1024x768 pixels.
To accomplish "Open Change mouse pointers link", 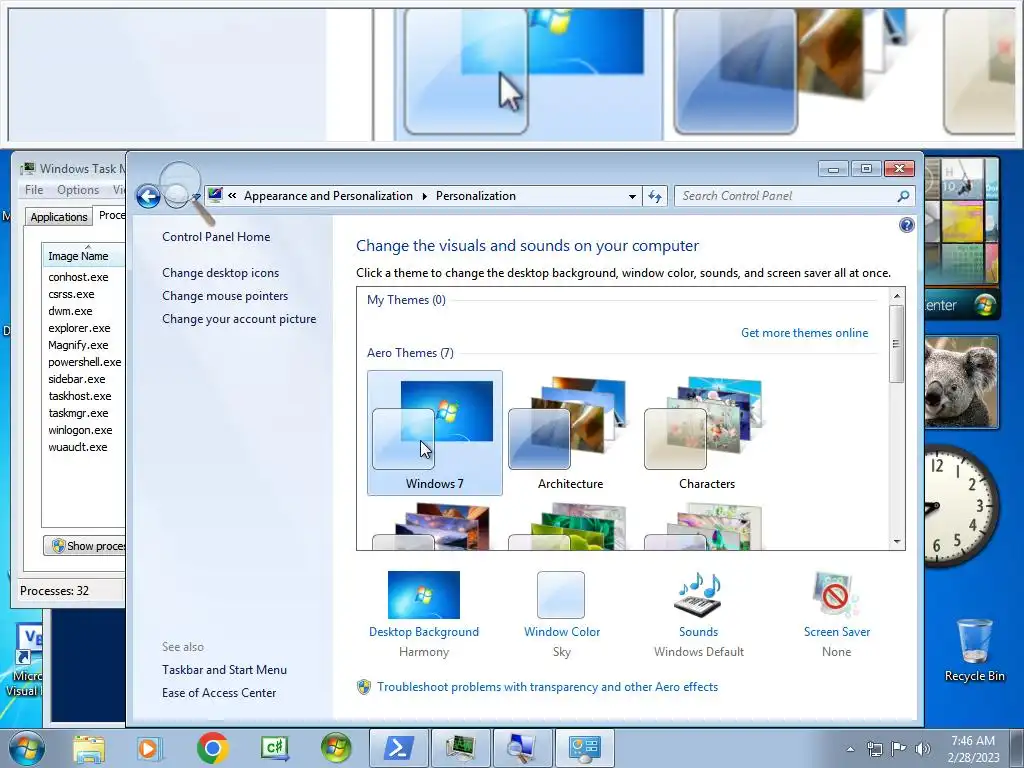I will pos(225,296).
